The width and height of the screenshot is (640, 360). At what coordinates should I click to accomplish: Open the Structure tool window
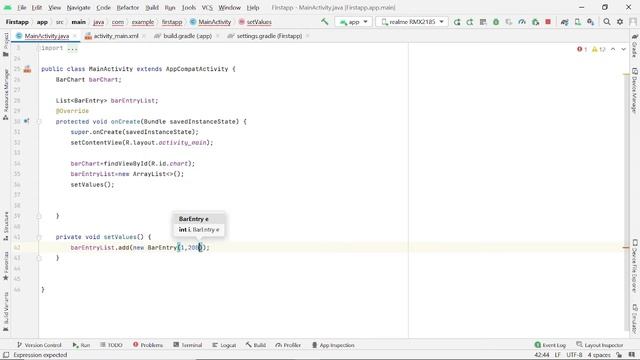(6, 226)
